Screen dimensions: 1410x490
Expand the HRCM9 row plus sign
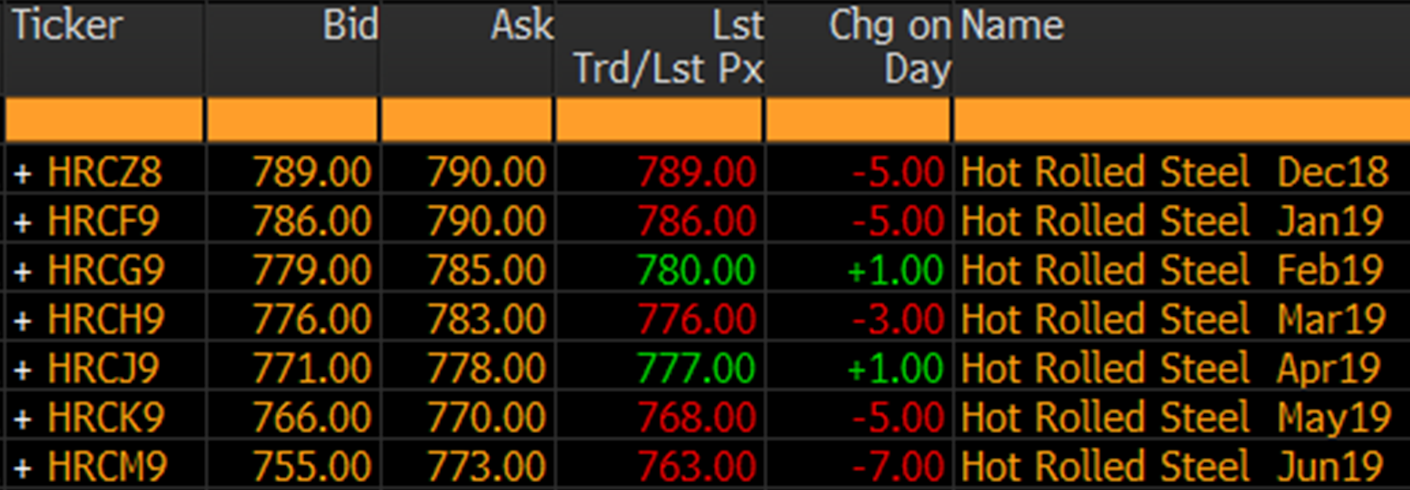coord(22,466)
